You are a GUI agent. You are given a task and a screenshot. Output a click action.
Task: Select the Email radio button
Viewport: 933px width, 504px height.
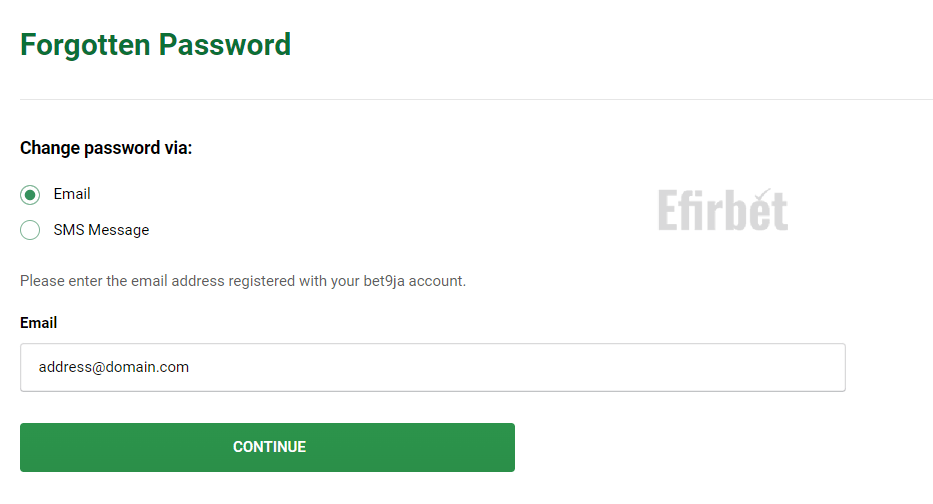pyautogui.click(x=30, y=195)
